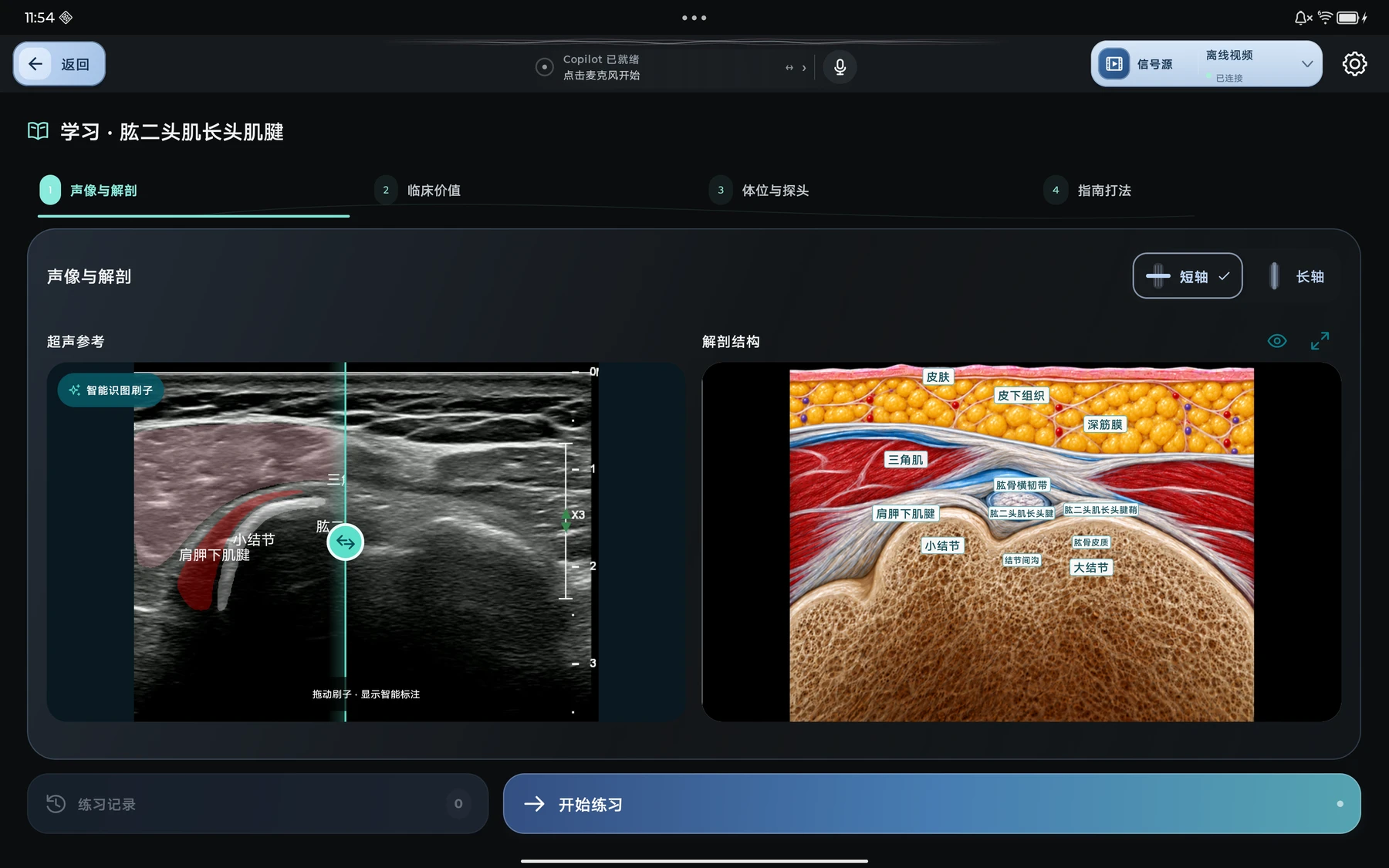
Task: Click the history clock icon in 练习记录
Action: point(56,804)
